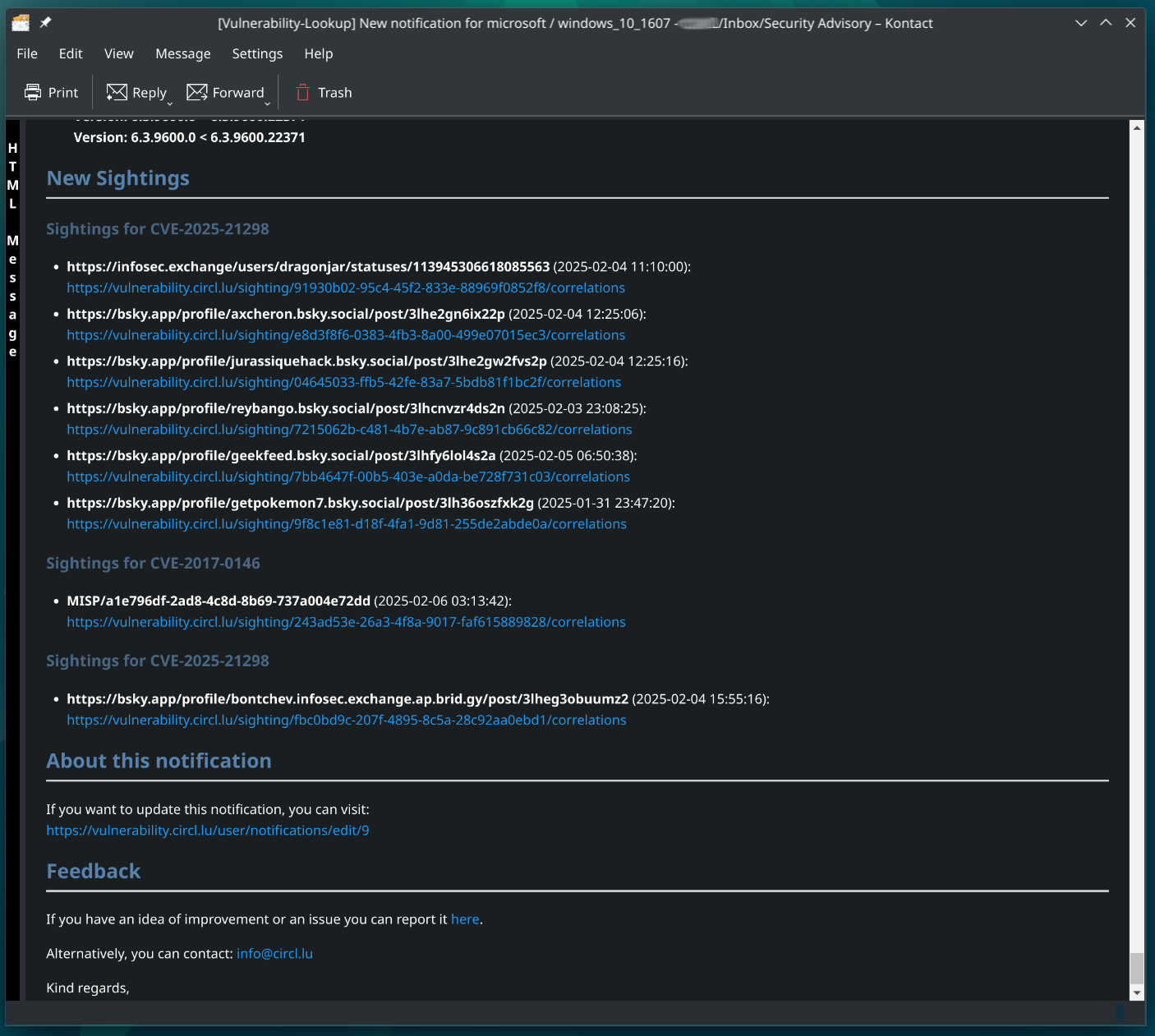Open sighting e8d3f8f6 correlations link
1155x1036 pixels.
tap(346, 335)
